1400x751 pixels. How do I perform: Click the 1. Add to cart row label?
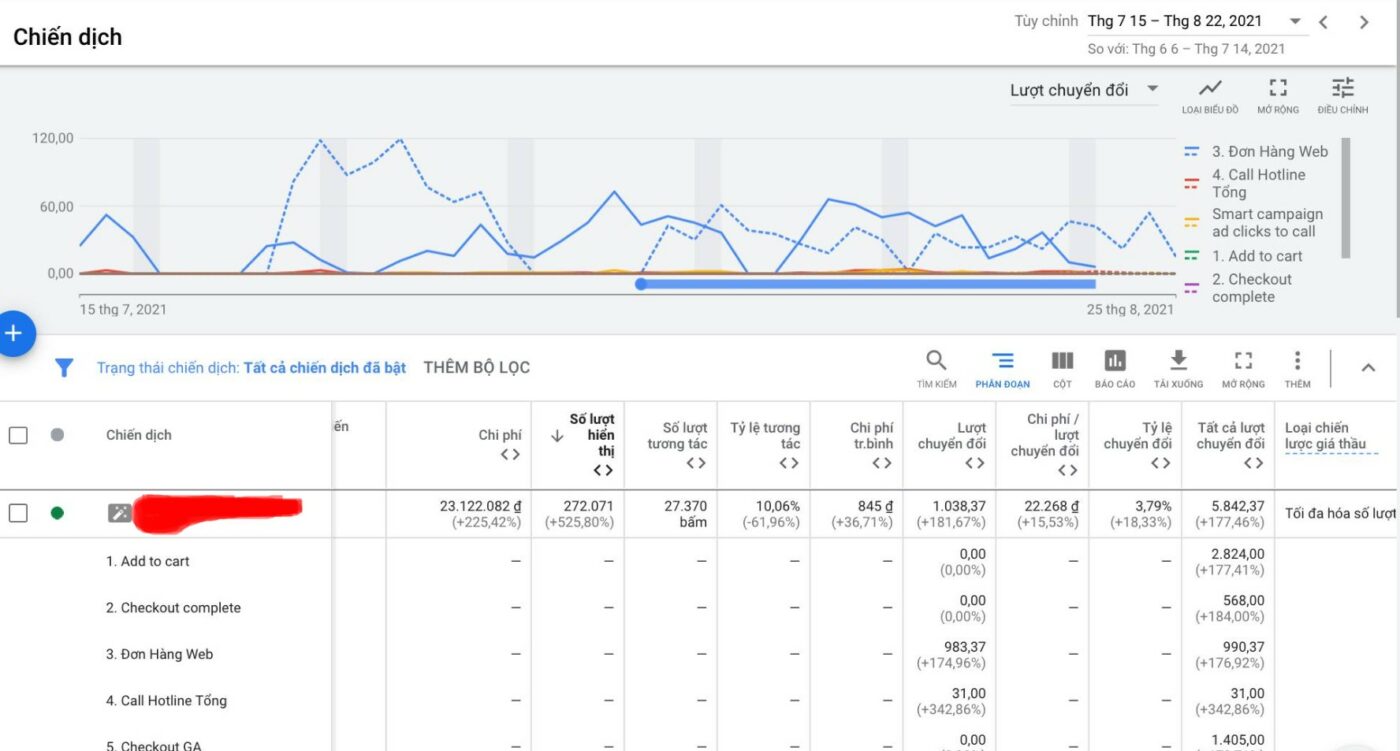click(x=147, y=561)
